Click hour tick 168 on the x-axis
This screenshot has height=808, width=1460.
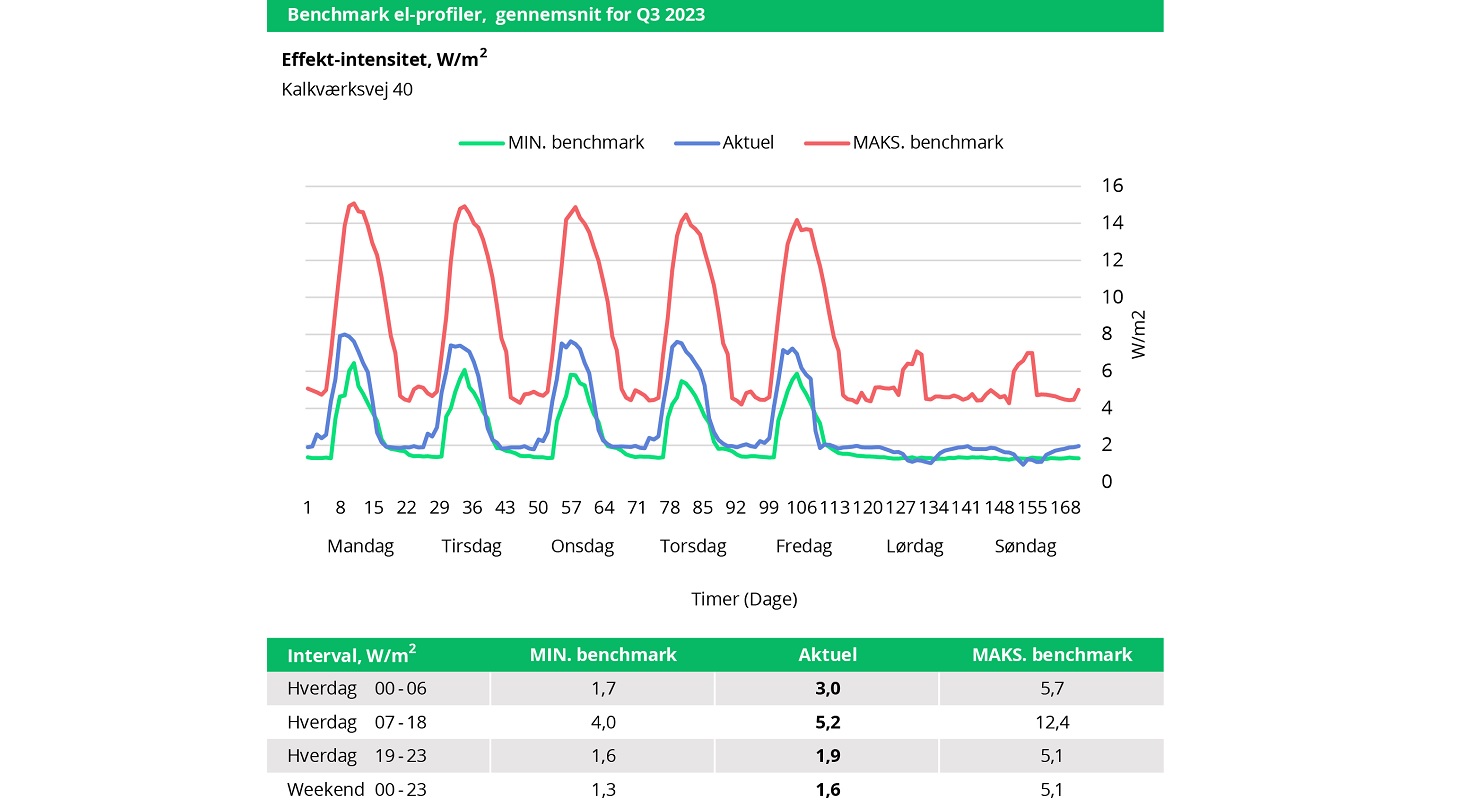[x=1066, y=508]
